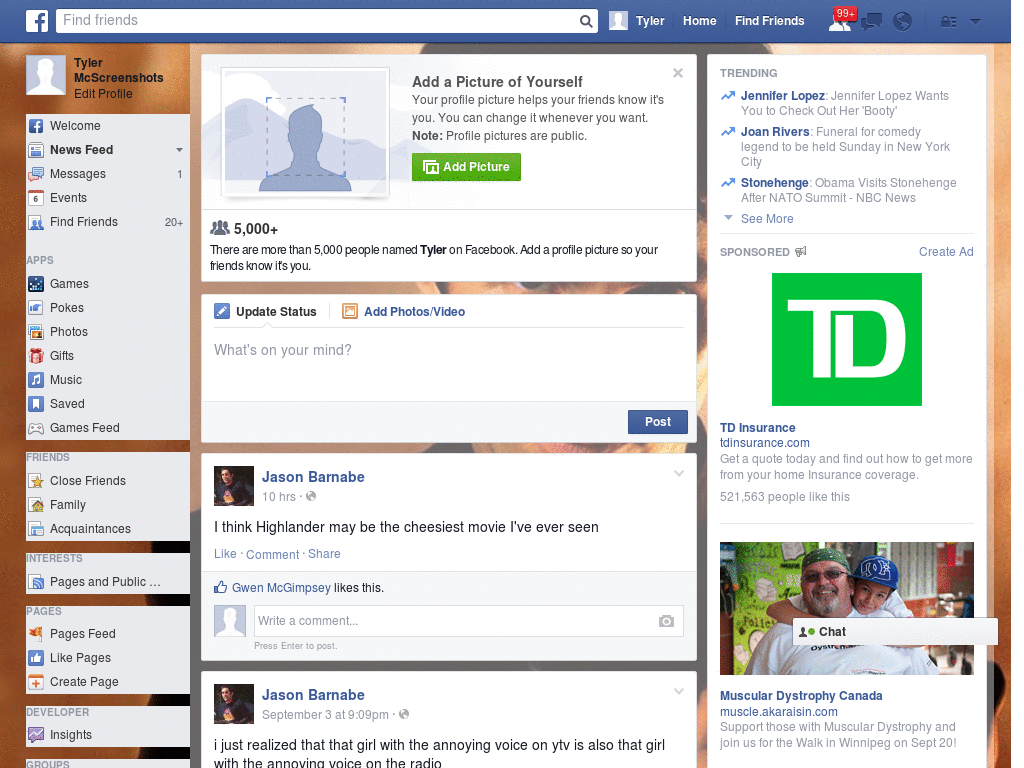
Task: Open Tyler profile in top navigation
Action: tap(637, 21)
